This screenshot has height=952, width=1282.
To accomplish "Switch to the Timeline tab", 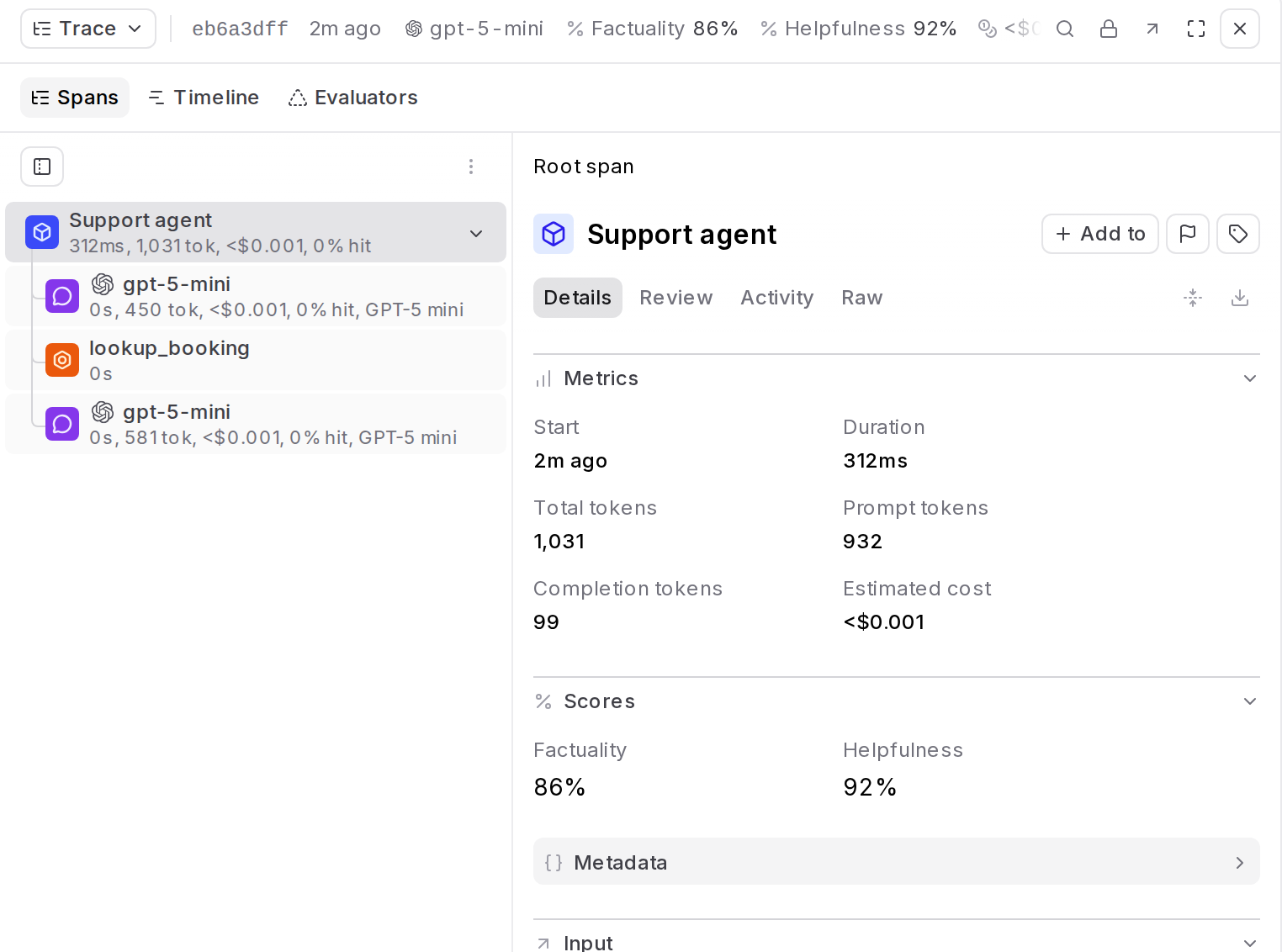I will coord(204,98).
